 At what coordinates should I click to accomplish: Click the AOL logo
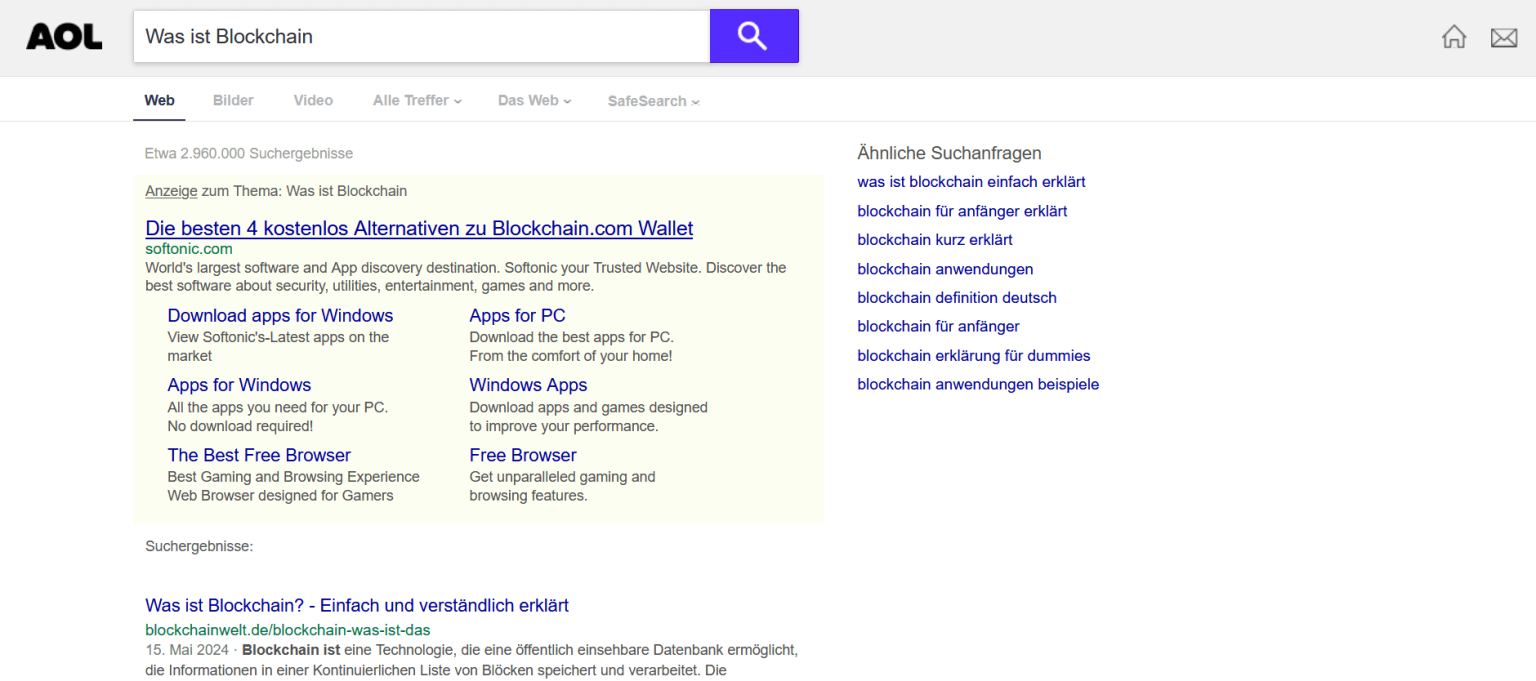click(x=64, y=37)
